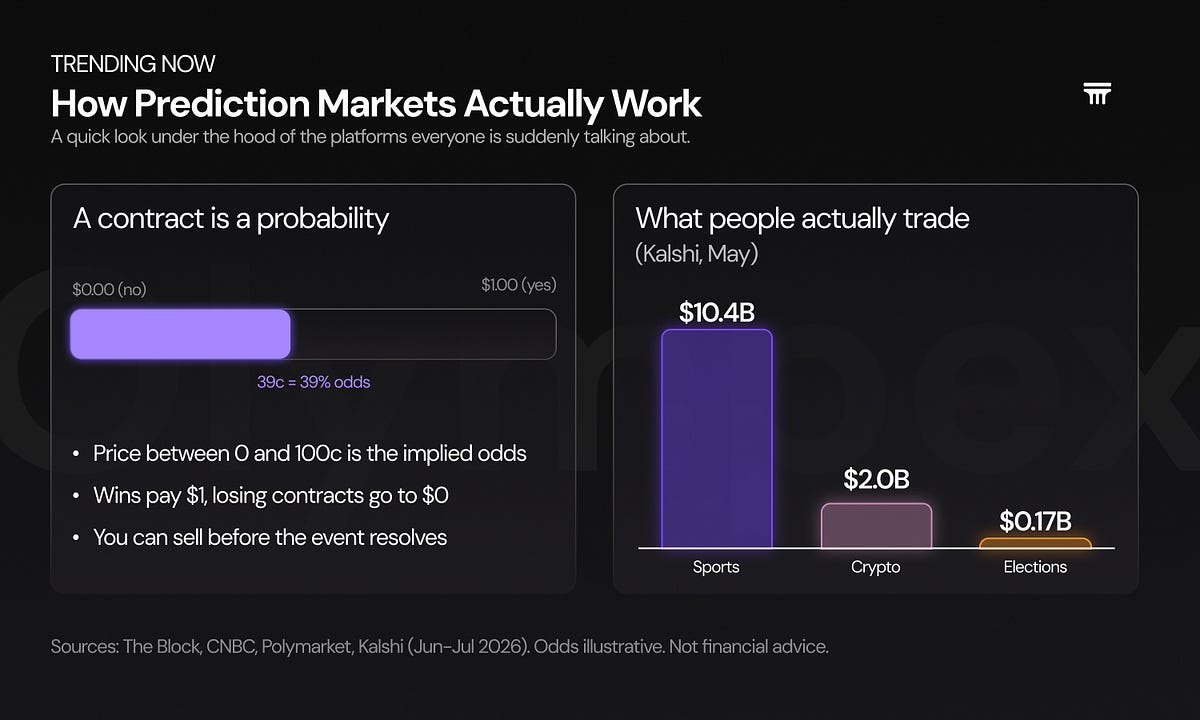
Task: Click the purple probability progress bar fill
Action: (x=180, y=334)
